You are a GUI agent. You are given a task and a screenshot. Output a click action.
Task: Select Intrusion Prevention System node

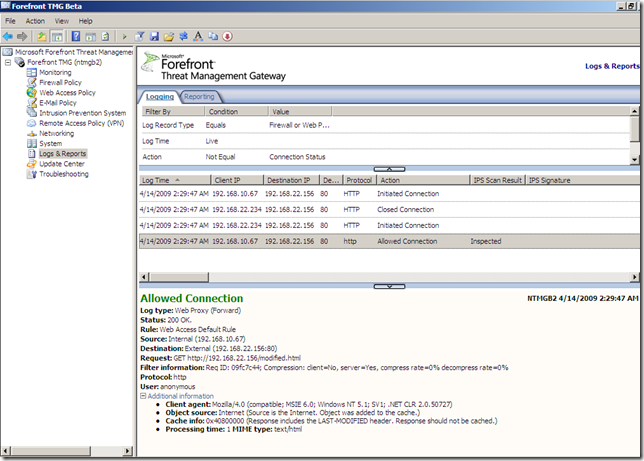click(82, 113)
